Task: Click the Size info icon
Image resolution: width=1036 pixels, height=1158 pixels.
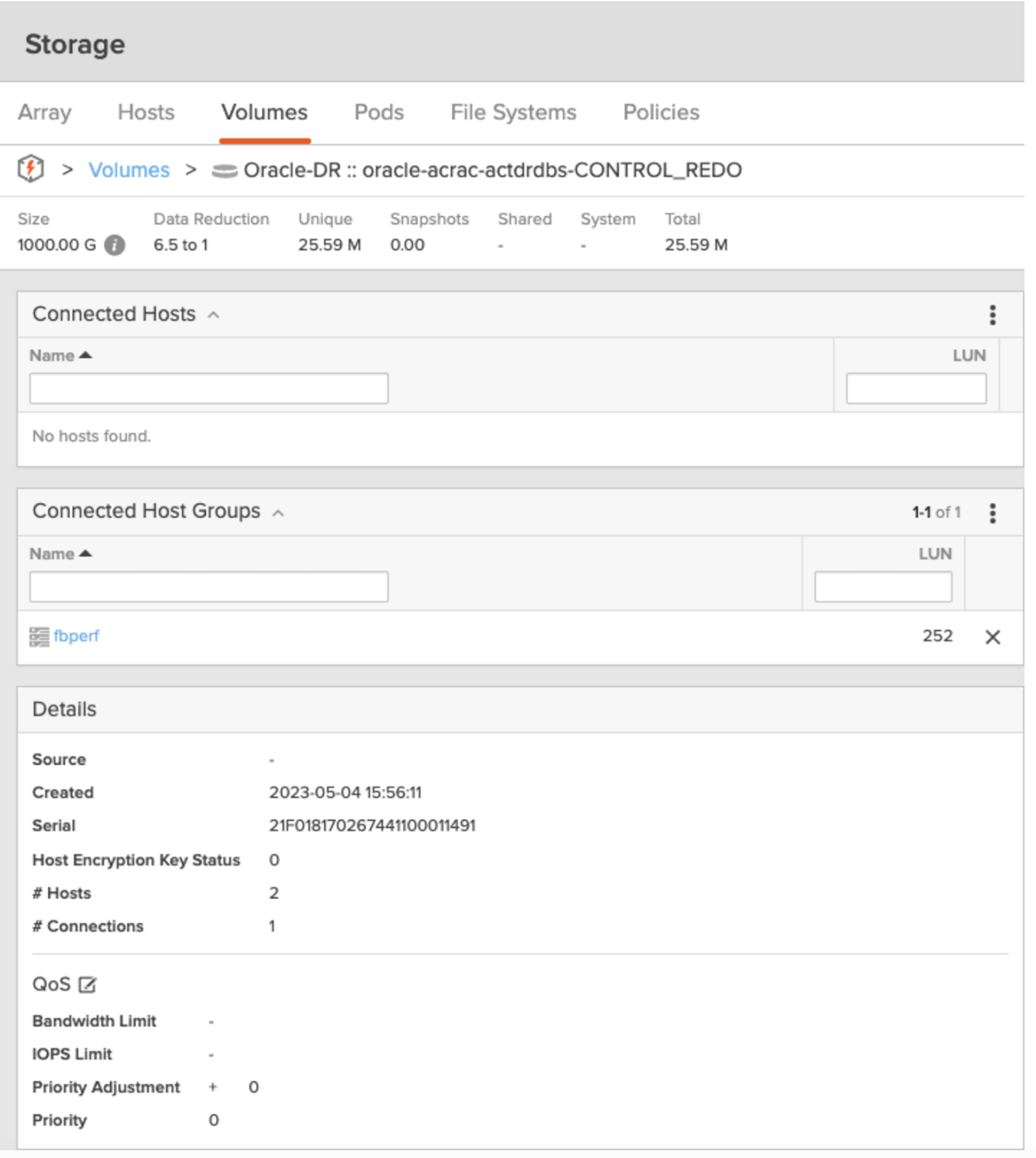Action: (115, 245)
